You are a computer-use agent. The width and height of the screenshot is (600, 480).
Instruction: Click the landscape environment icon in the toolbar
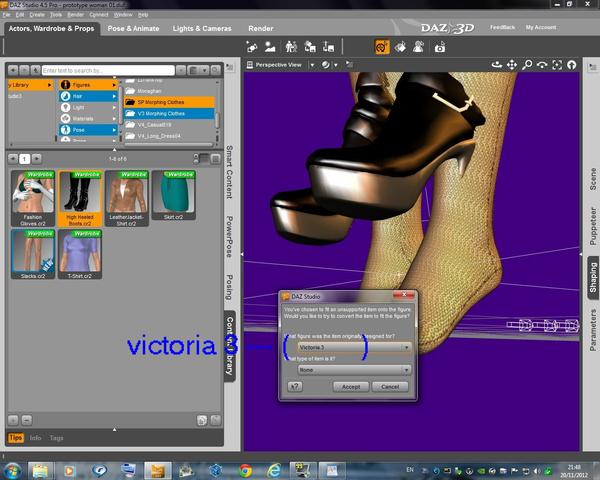tap(270, 47)
